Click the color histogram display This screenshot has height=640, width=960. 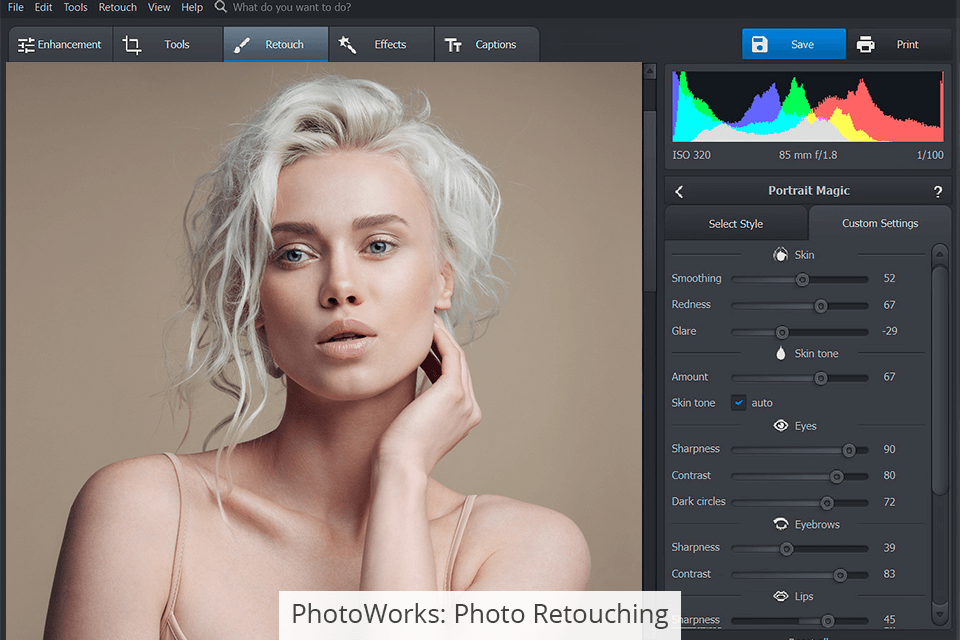pyautogui.click(x=808, y=107)
